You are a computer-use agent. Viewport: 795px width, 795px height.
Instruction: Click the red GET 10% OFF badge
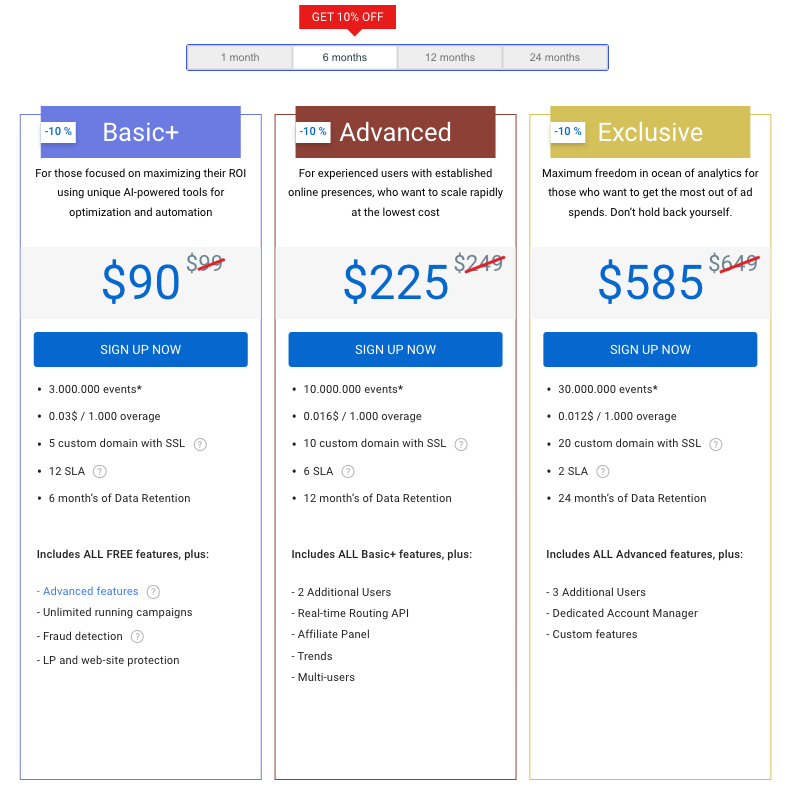pos(347,17)
